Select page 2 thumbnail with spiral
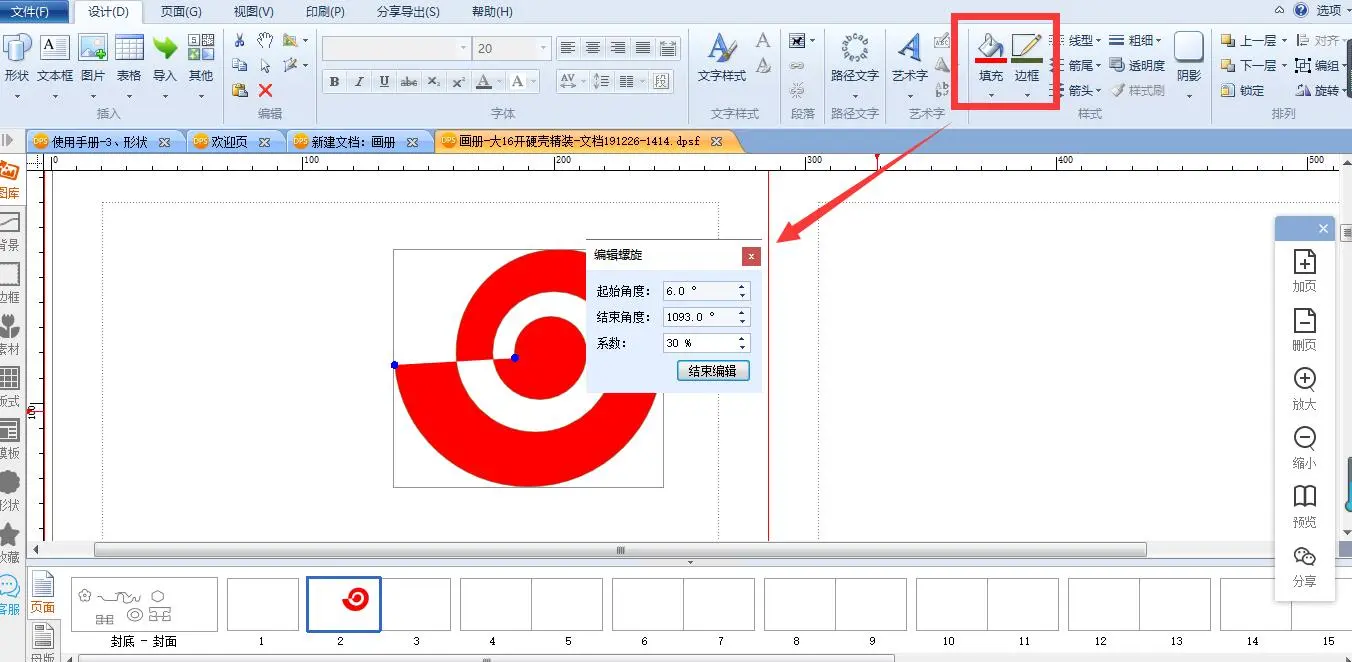 click(x=344, y=604)
